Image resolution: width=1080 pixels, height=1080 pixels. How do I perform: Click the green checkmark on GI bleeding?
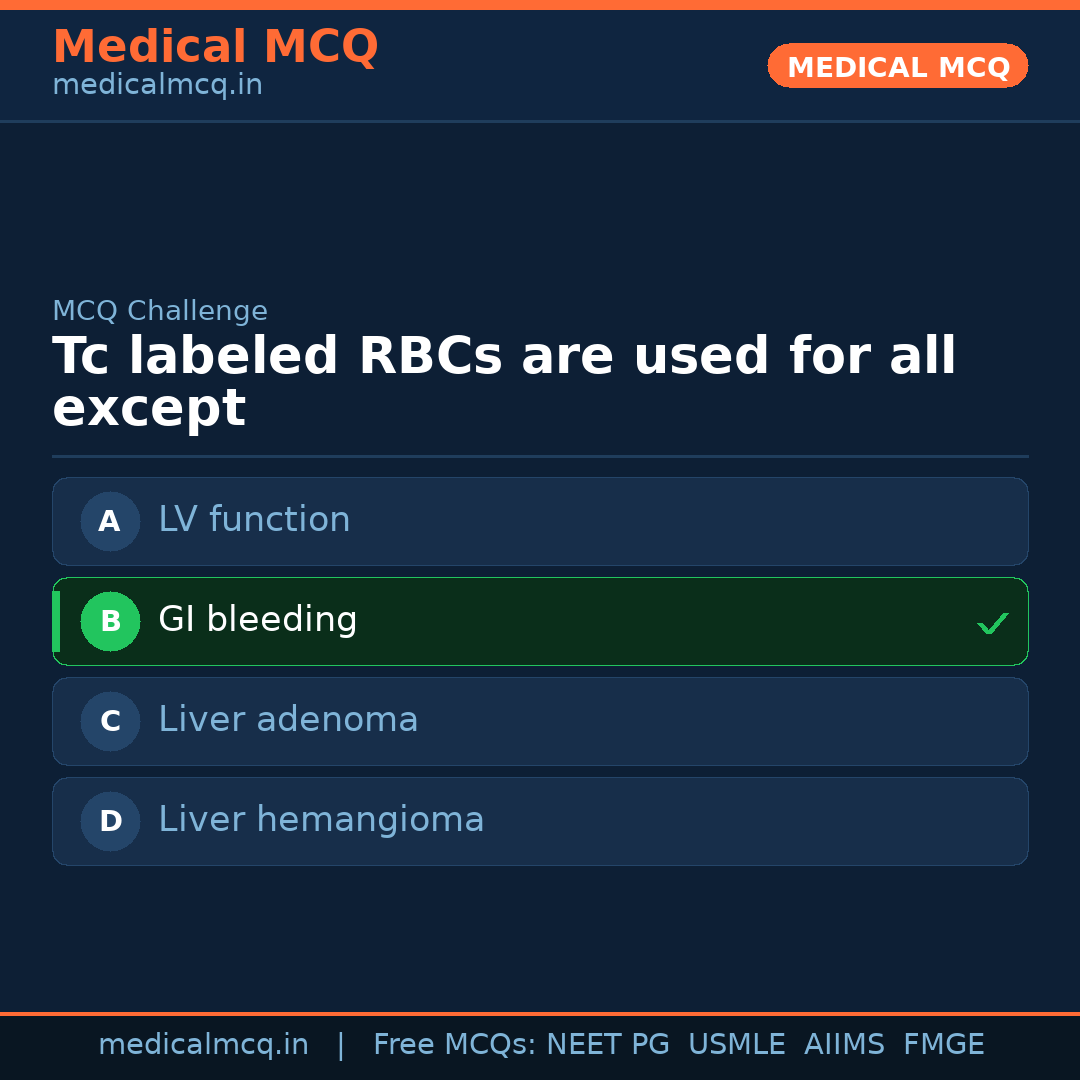(992, 623)
